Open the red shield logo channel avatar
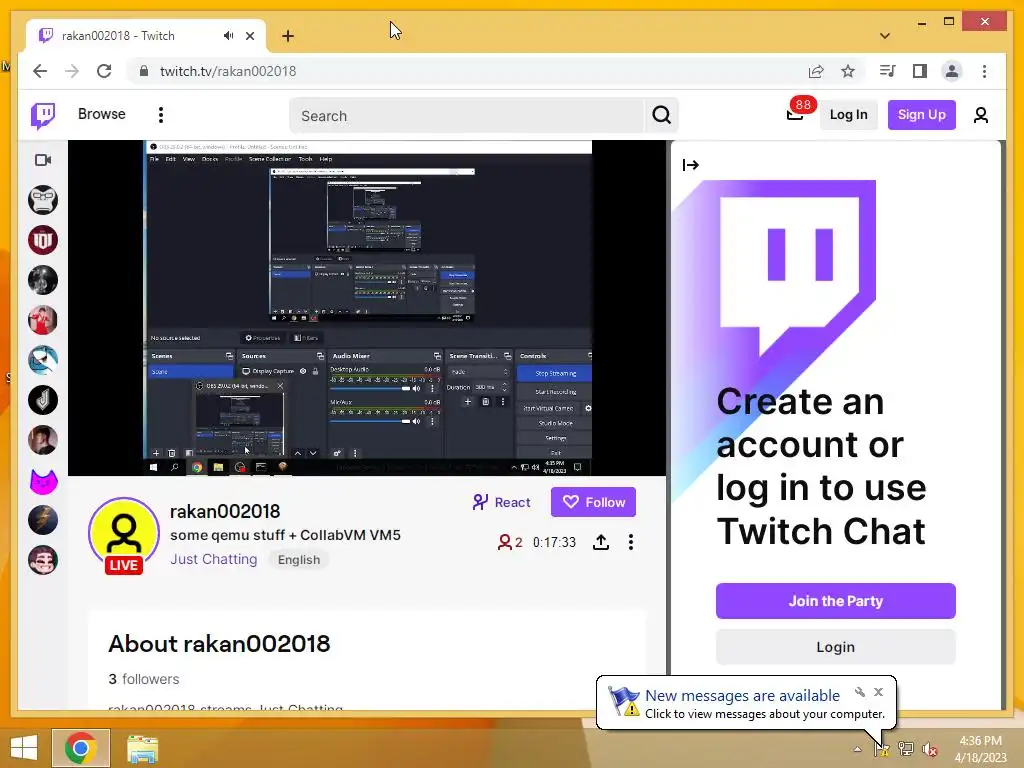 (43, 240)
